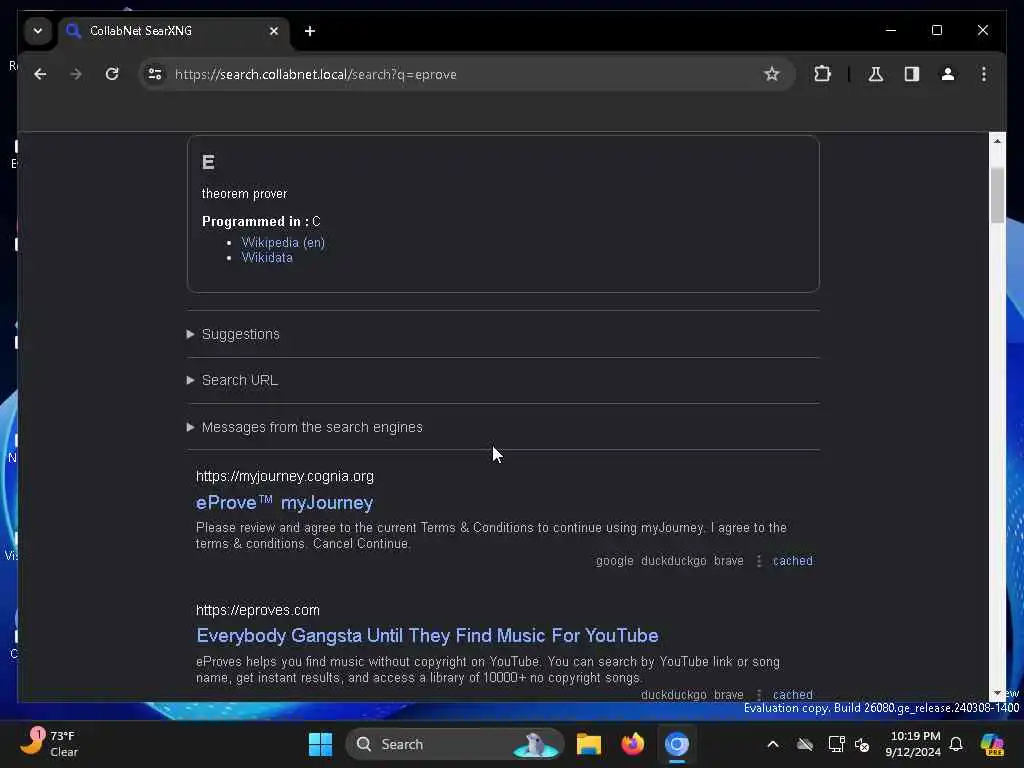
Task: Open a new browser tab
Action: pos(310,31)
